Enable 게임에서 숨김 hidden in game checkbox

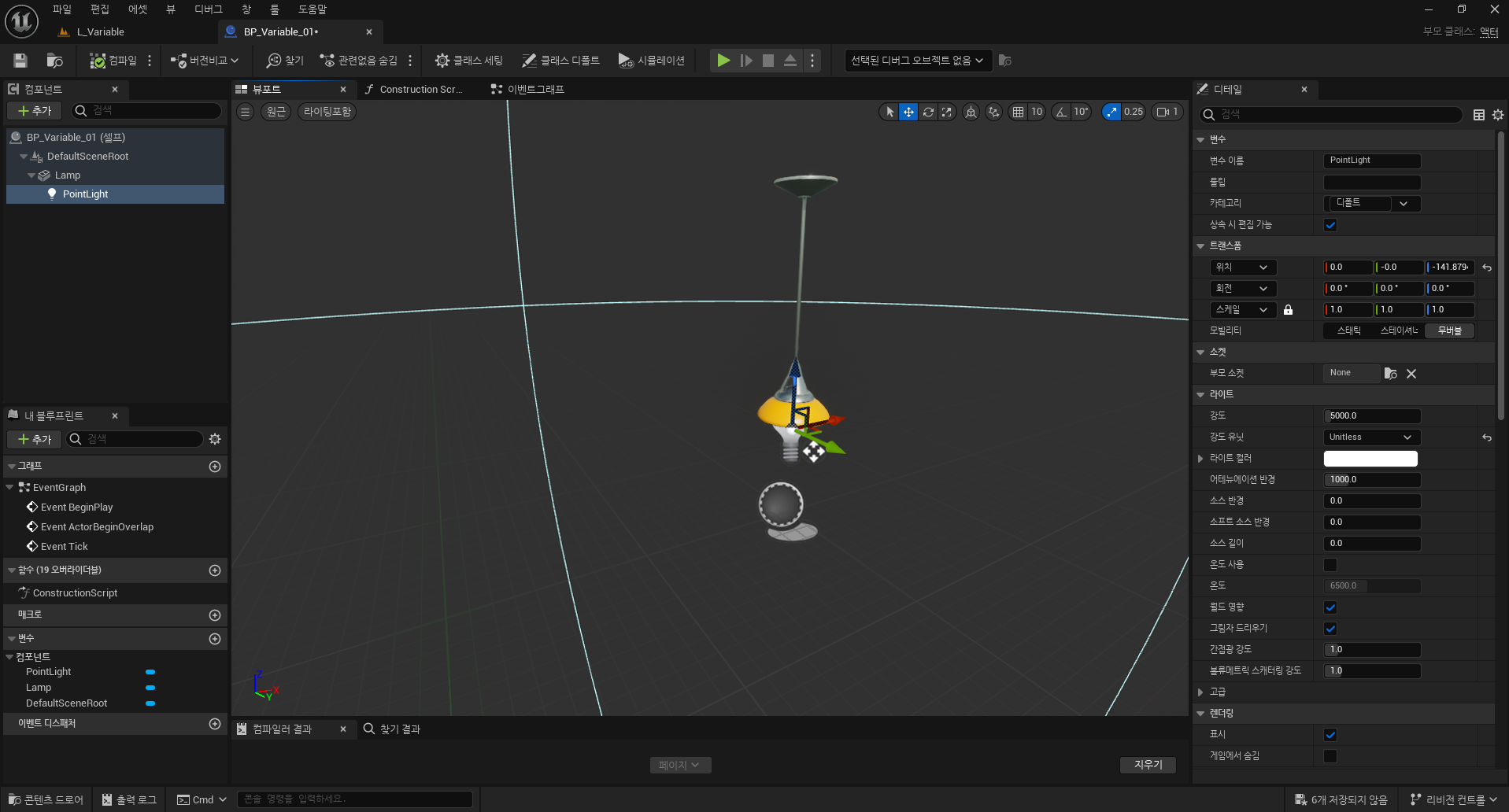point(1330,756)
